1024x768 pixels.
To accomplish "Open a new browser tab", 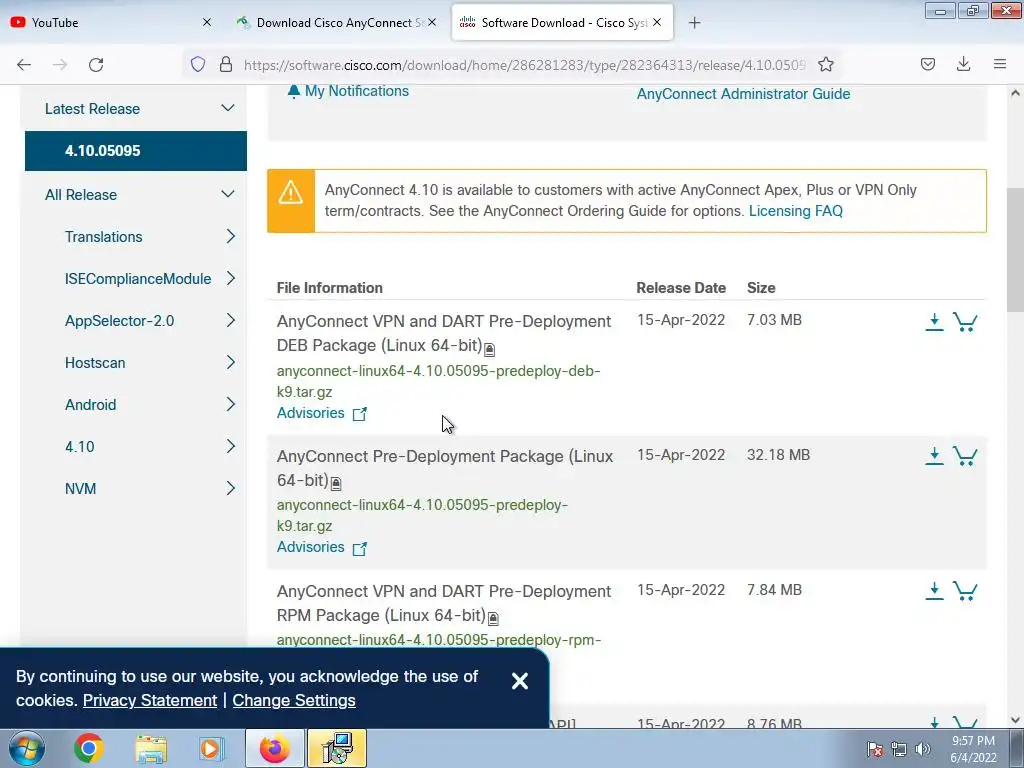I will click(x=694, y=23).
